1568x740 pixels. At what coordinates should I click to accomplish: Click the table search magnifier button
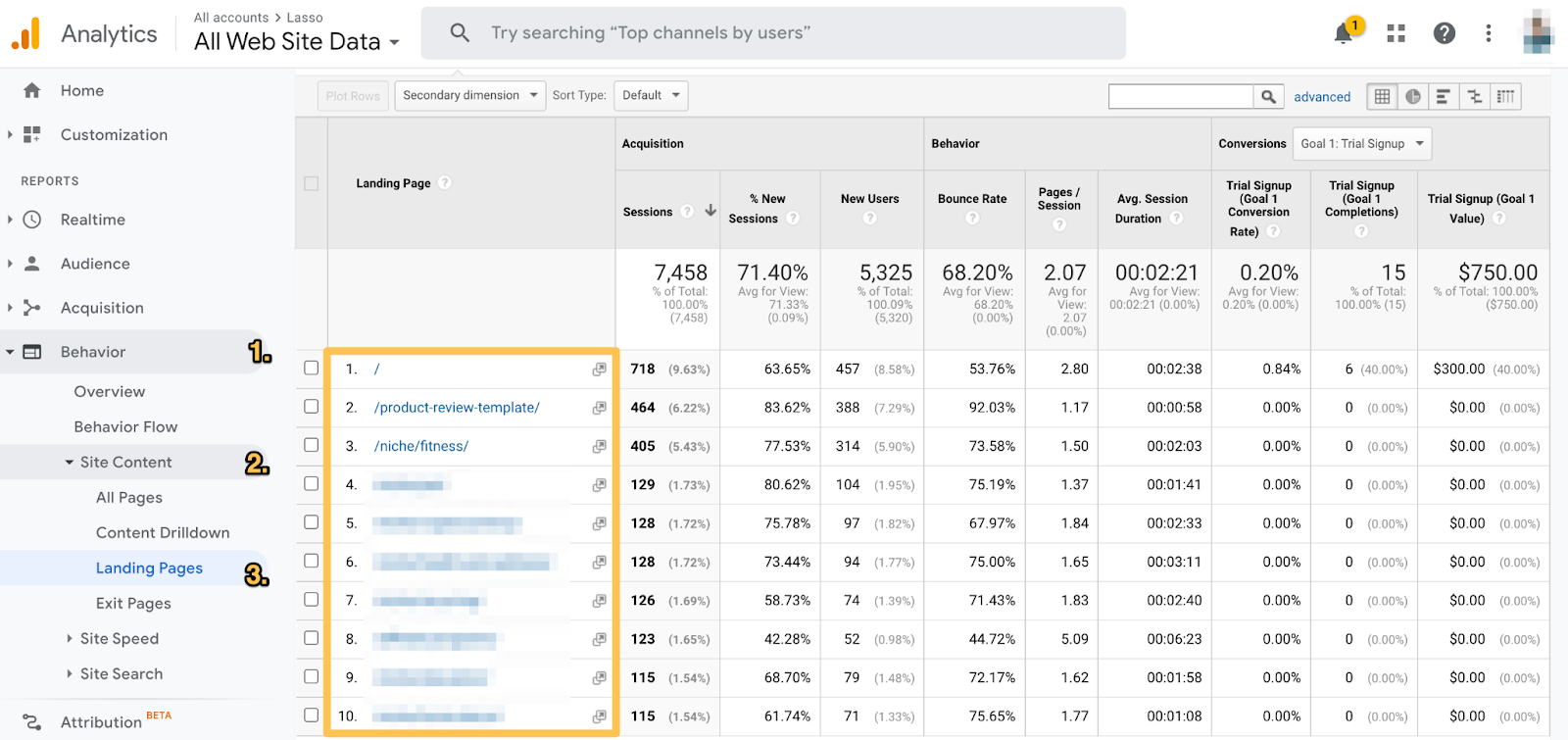[1268, 96]
